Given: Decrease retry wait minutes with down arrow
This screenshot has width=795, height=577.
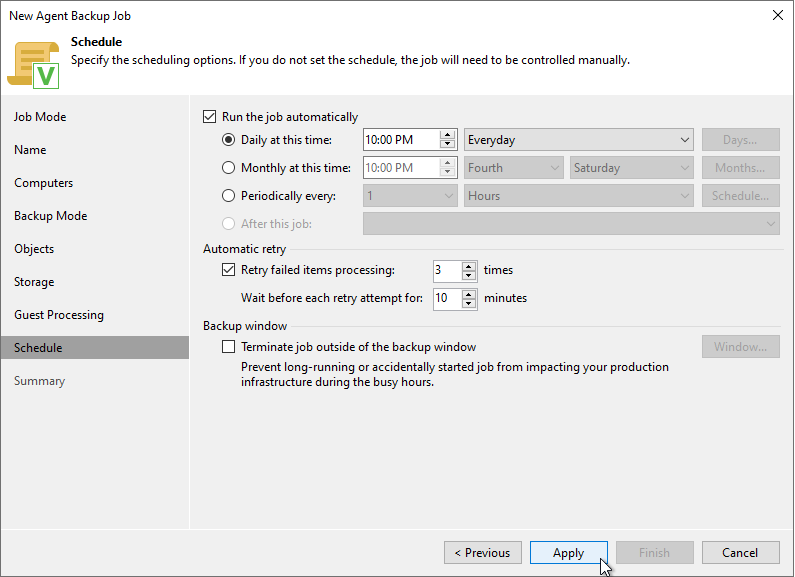Looking at the screenshot, I should [x=469, y=303].
